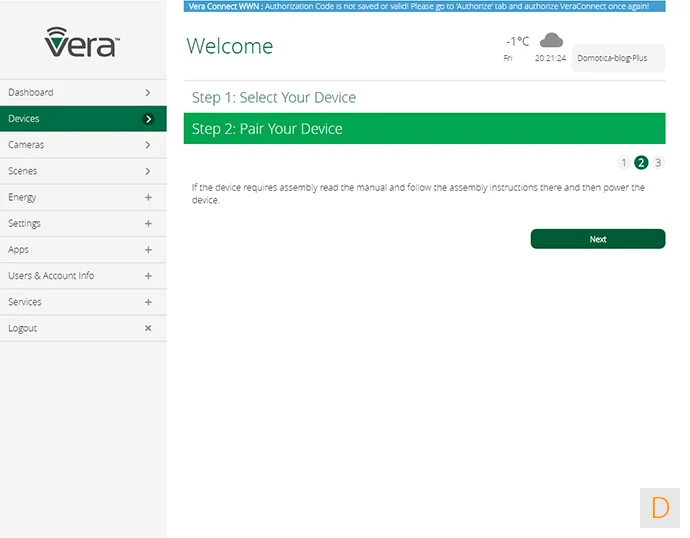Expand Users & Account Info plus icon

(148, 276)
